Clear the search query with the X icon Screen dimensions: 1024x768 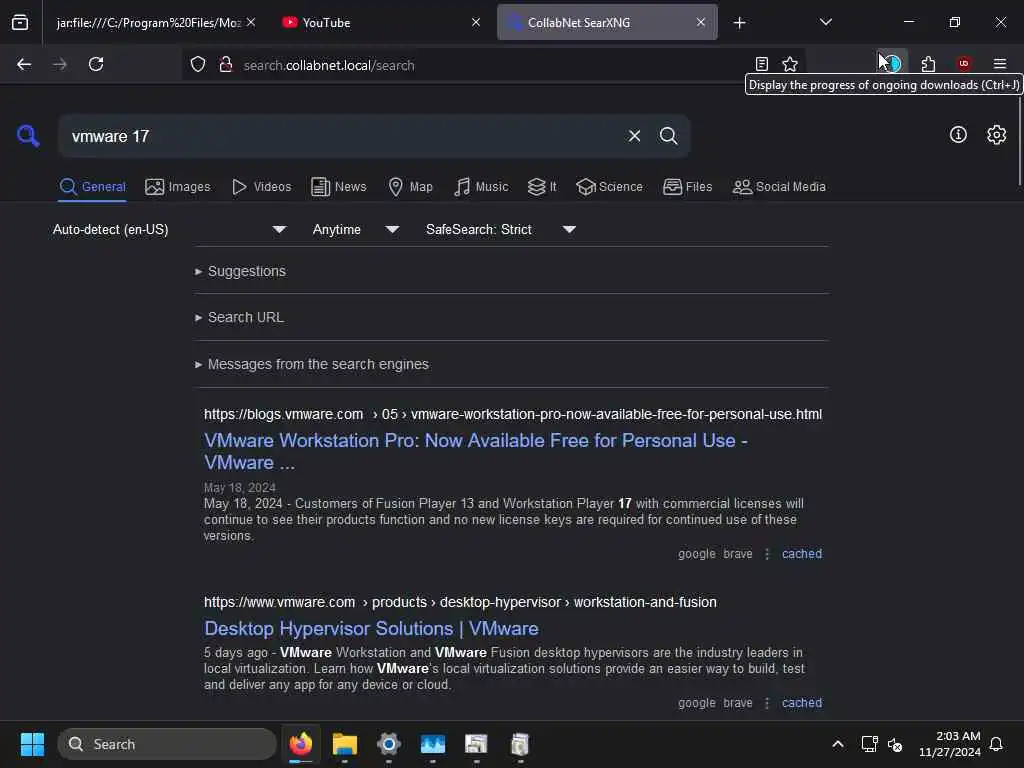(x=634, y=136)
